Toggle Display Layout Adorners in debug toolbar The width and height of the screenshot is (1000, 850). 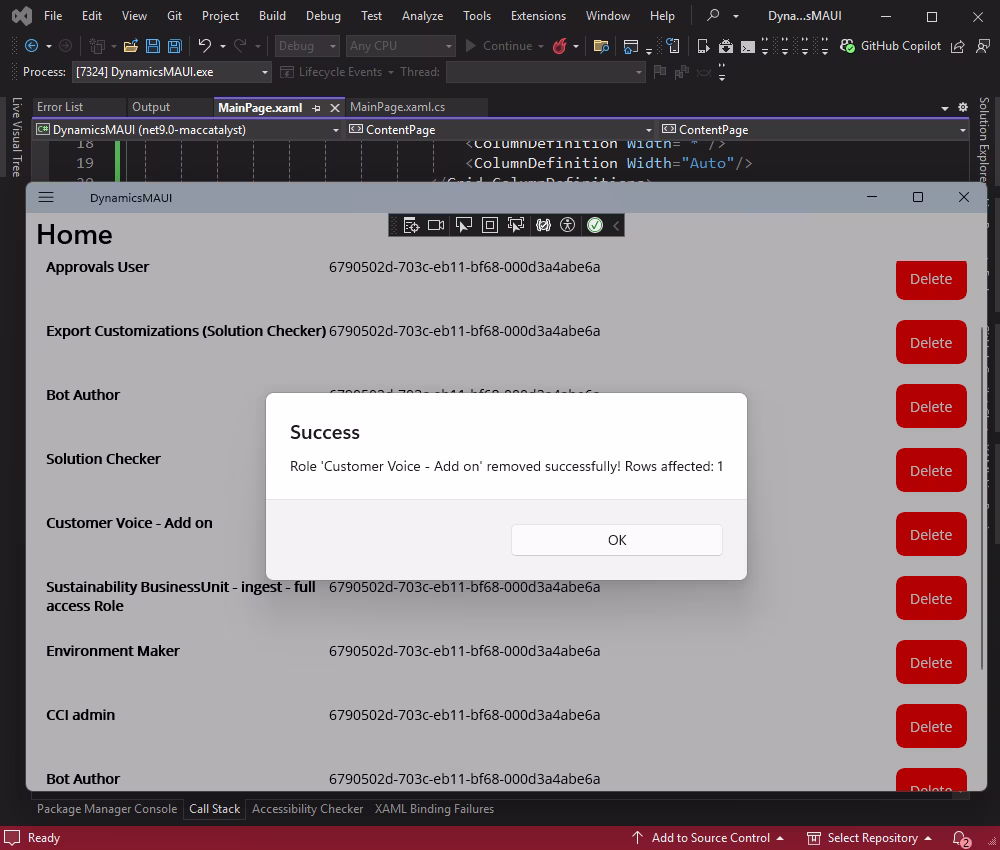click(490, 225)
